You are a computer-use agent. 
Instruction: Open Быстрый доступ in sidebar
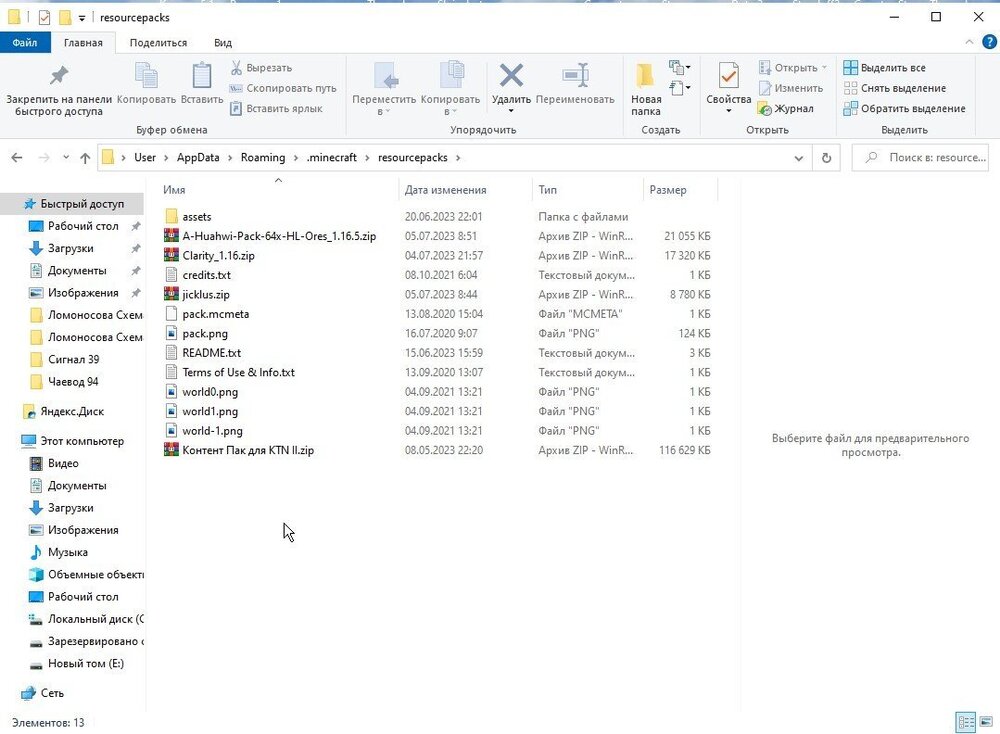tap(82, 204)
